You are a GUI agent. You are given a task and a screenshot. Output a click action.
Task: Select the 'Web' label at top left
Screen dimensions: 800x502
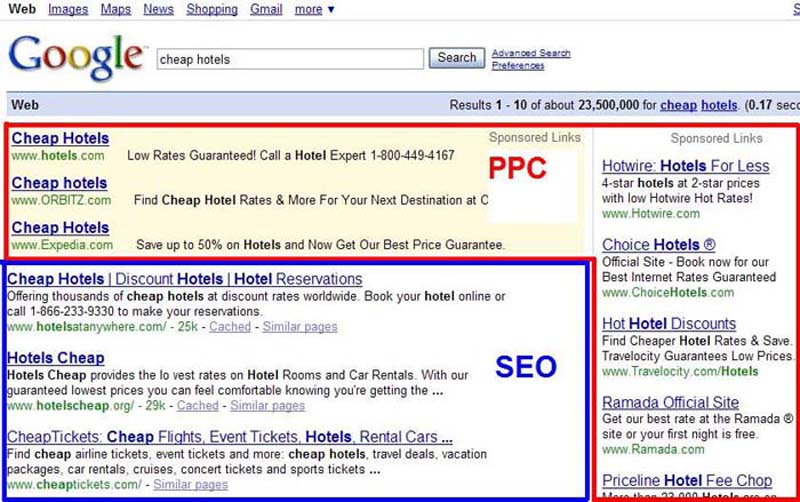coord(22,9)
